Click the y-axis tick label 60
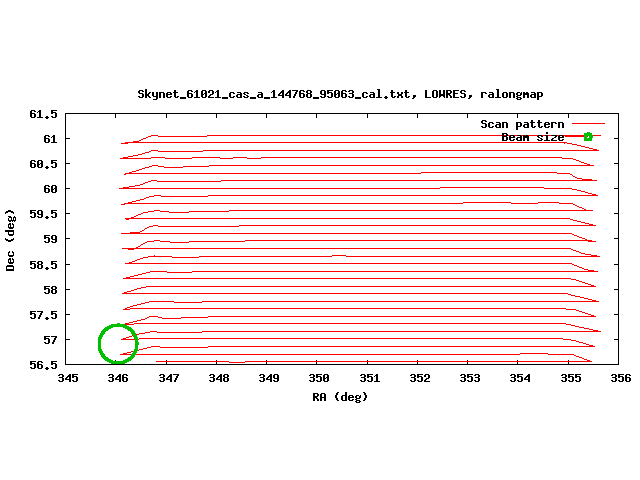640x480 pixels. 51,189
